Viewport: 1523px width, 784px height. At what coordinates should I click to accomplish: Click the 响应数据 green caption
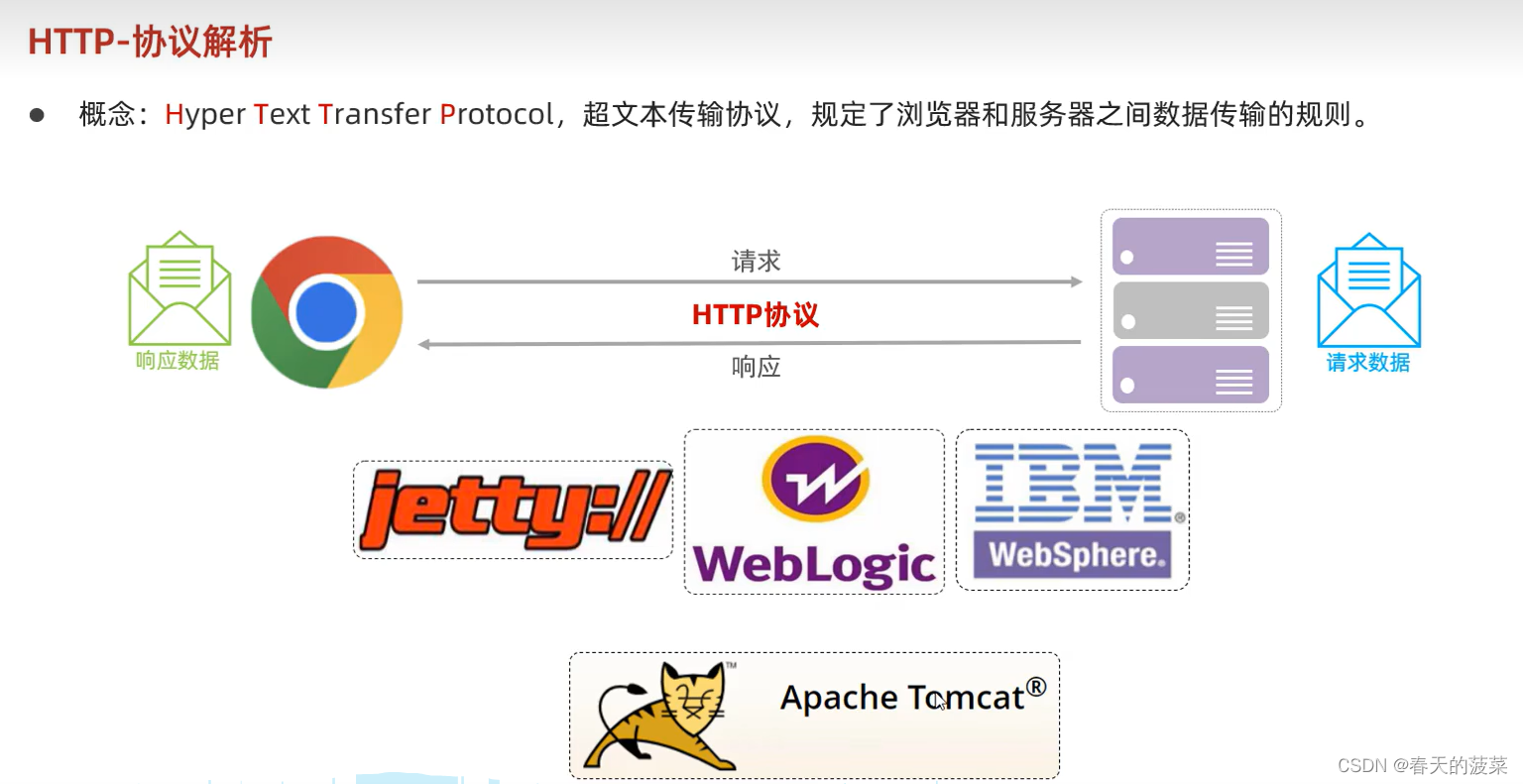(x=177, y=361)
